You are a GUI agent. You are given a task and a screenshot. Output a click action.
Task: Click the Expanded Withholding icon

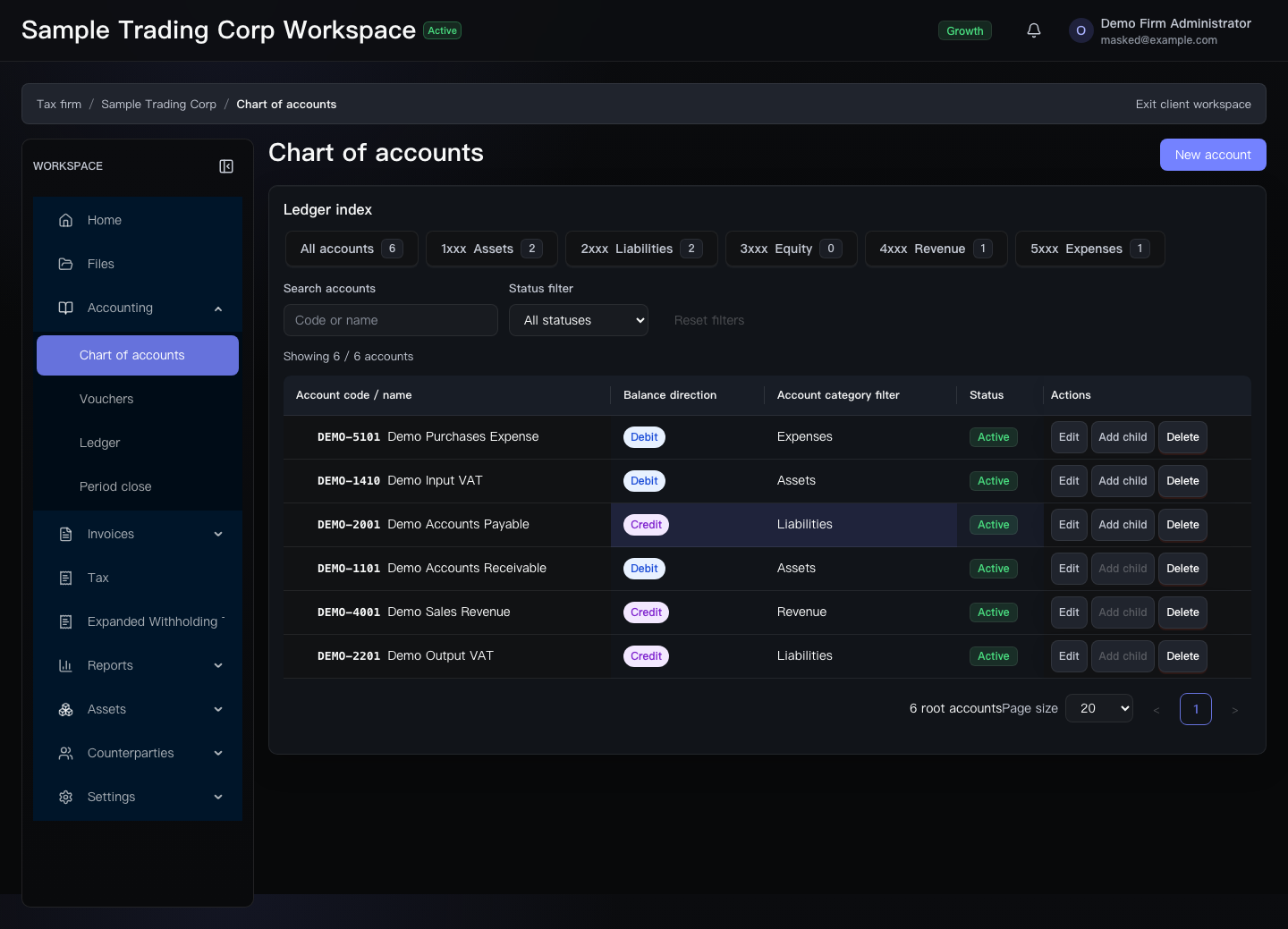point(65,621)
